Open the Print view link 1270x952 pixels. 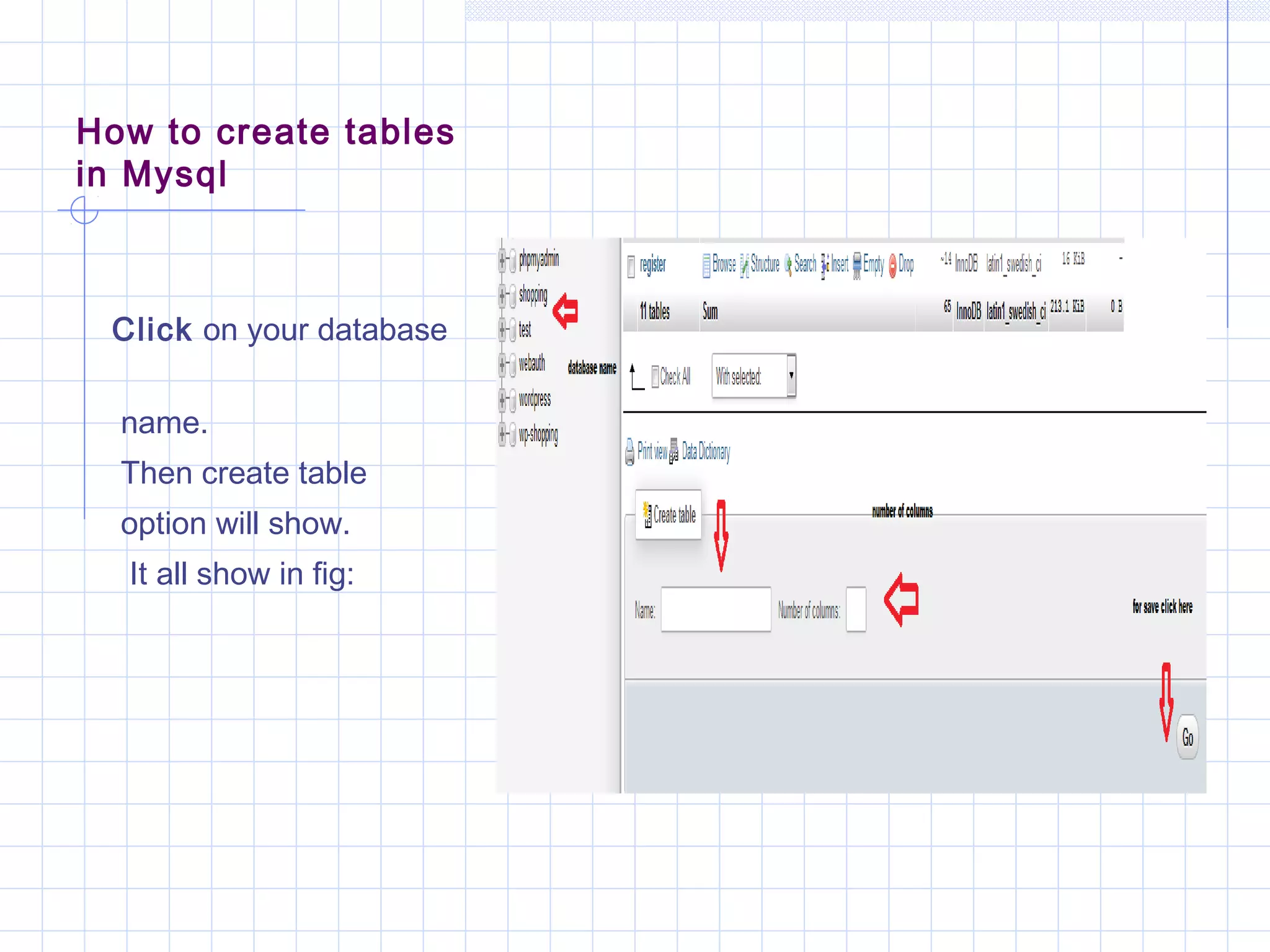point(652,451)
